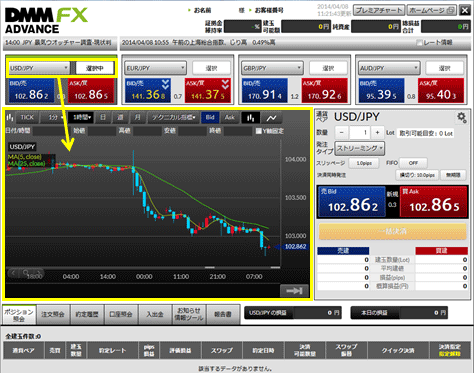The height and width of the screenshot is (373, 474).
Task: Switch chart to line graph icon
Action: click(271, 118)
